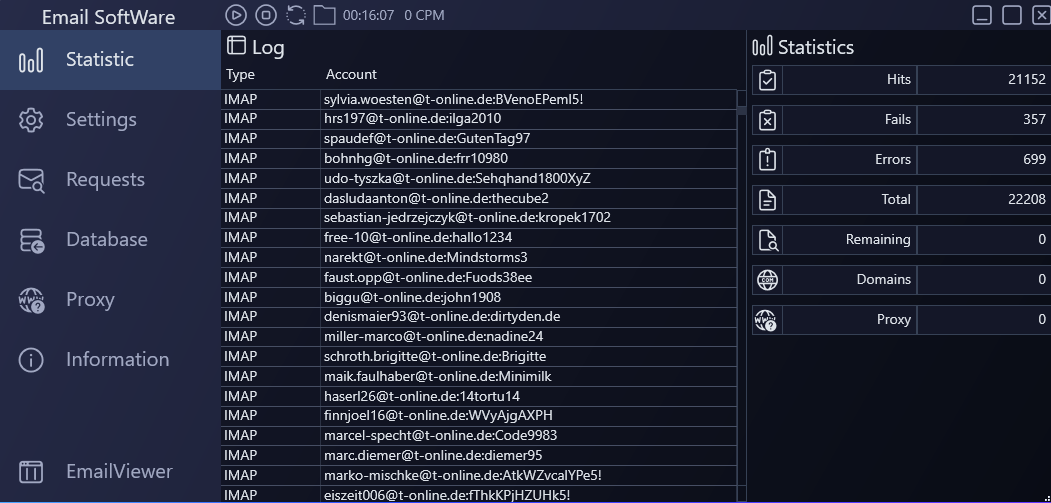This screenshot has width=1051, height=503.
Task: Click the Remaining search-document icon
Action: click(767, 240)
